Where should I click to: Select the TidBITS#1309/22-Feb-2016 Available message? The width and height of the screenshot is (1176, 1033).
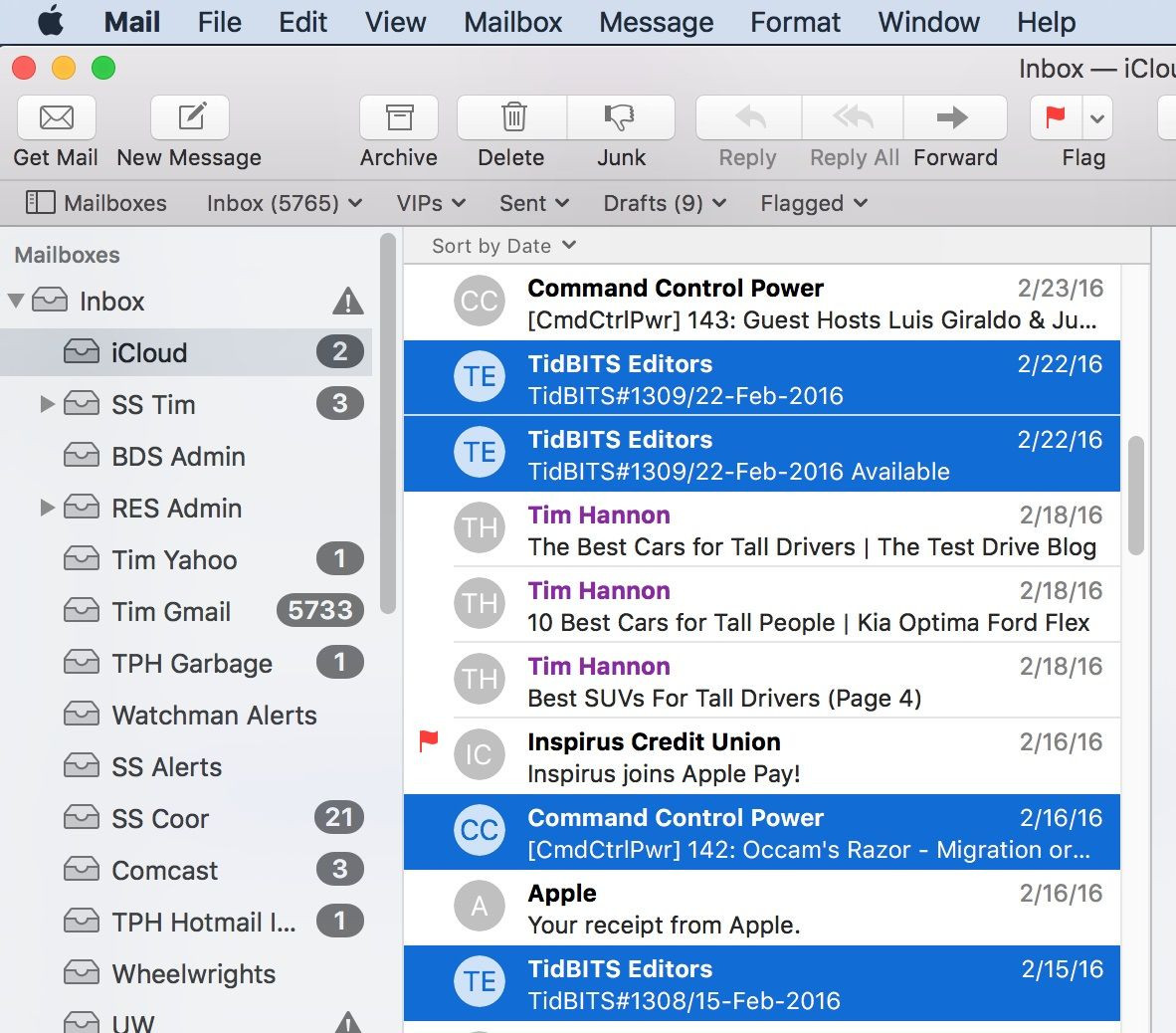pyautogui.click(x=762, y=454)
